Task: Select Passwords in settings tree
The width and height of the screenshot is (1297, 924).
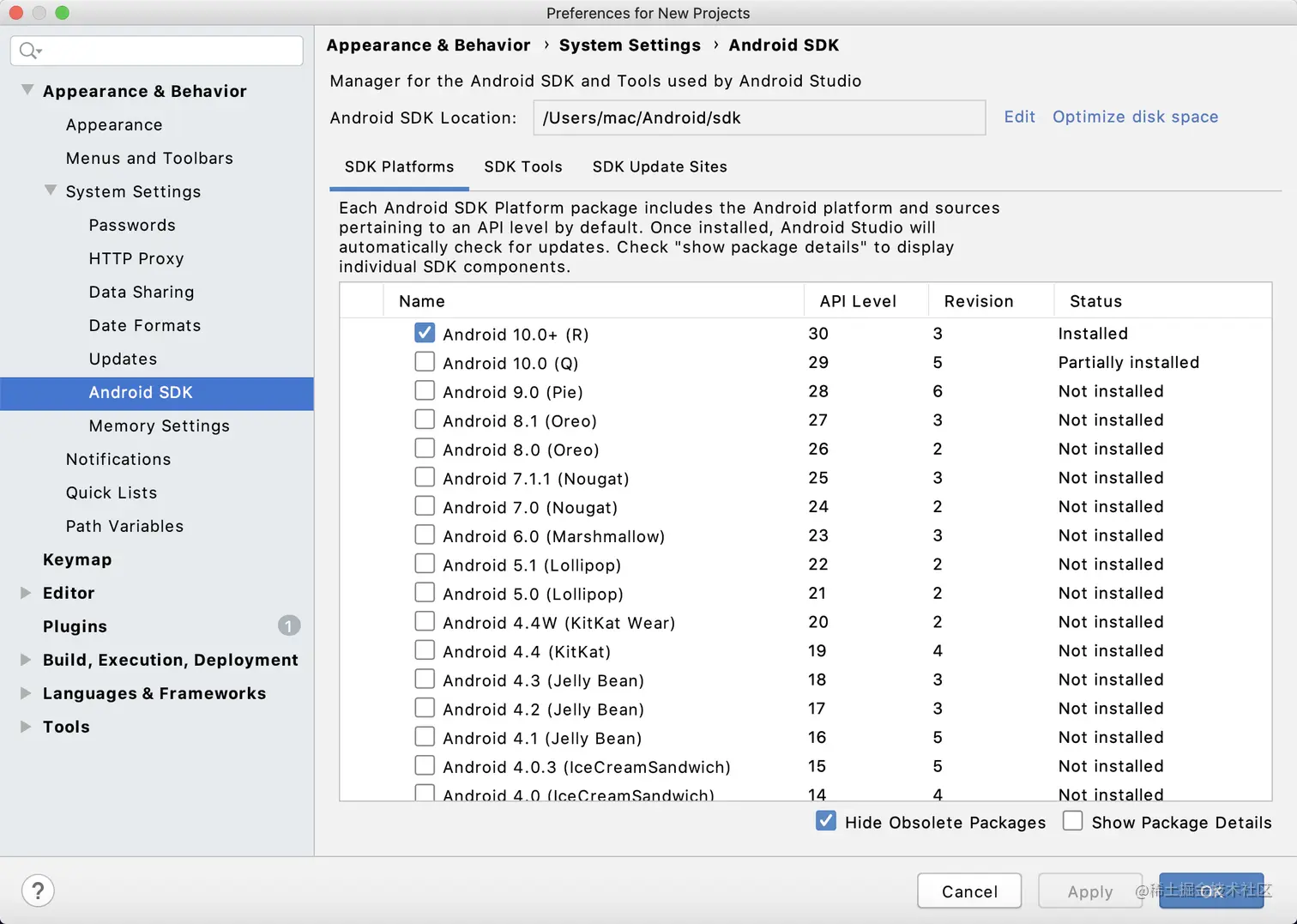Action: (x=132, y=225)
